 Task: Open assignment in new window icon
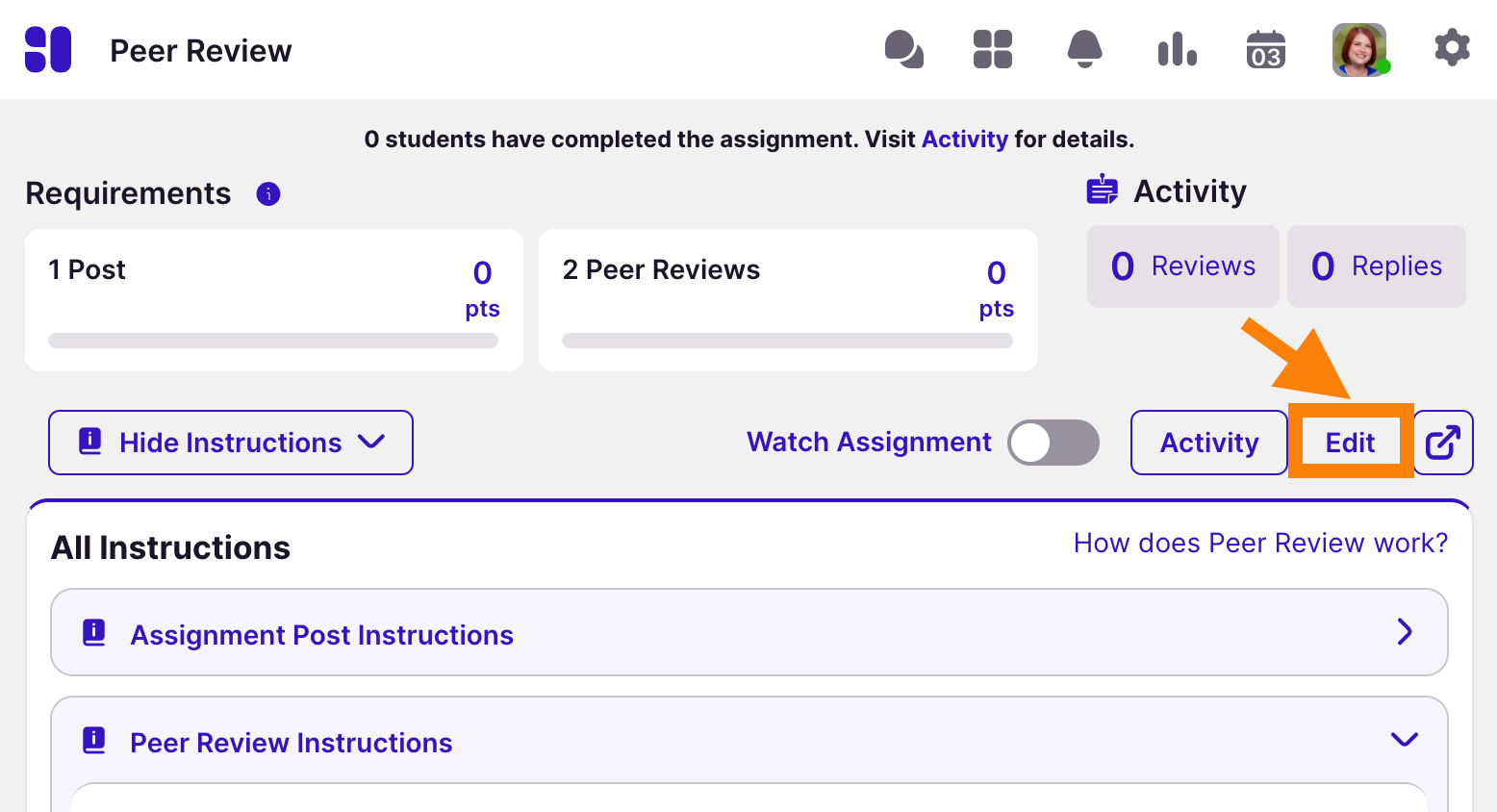pos(1443,443)
